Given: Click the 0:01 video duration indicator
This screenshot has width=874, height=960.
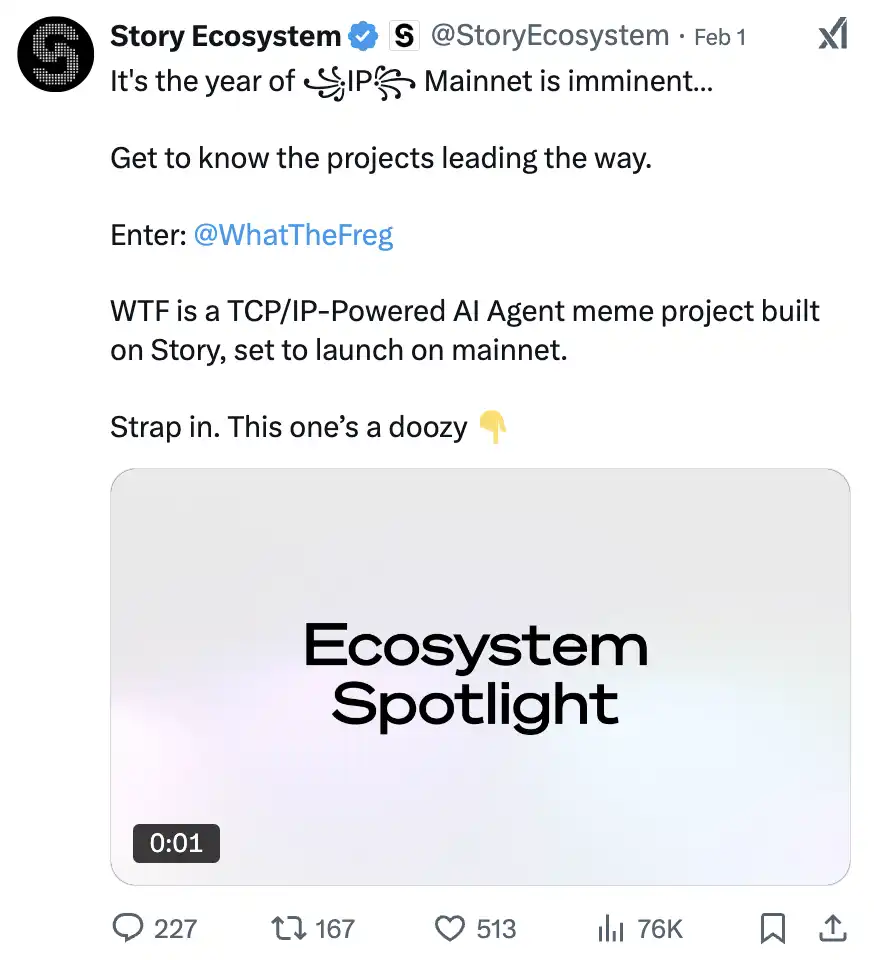Looking at the screenshot, I should (176, 843).
